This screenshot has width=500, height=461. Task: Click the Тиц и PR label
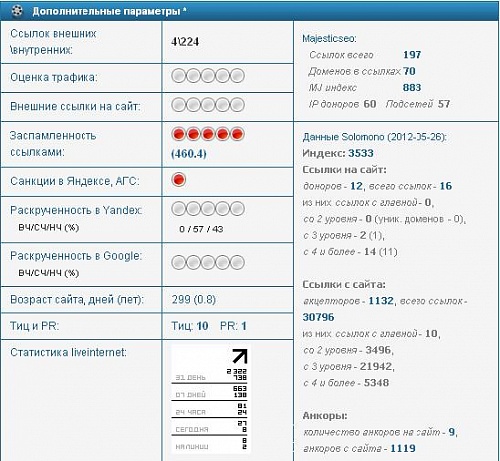coord(34,326)
